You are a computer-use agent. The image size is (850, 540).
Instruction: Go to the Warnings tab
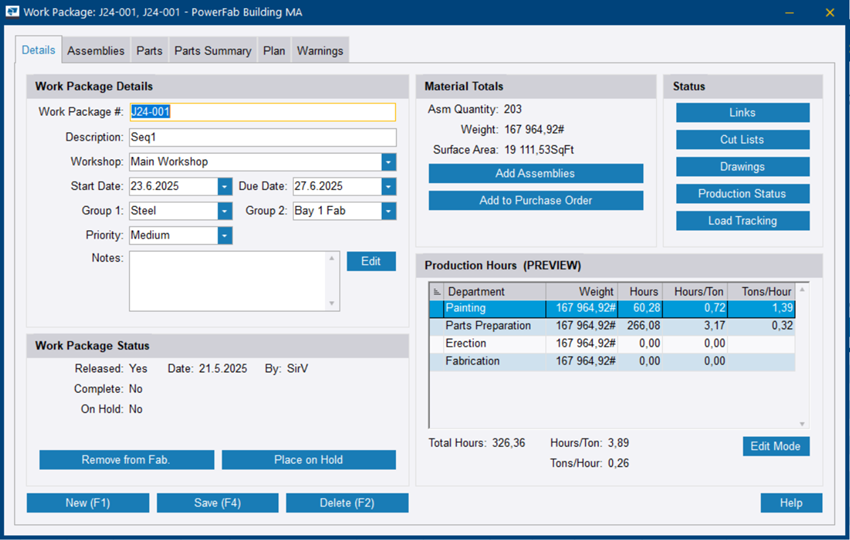tap(320, 51)
